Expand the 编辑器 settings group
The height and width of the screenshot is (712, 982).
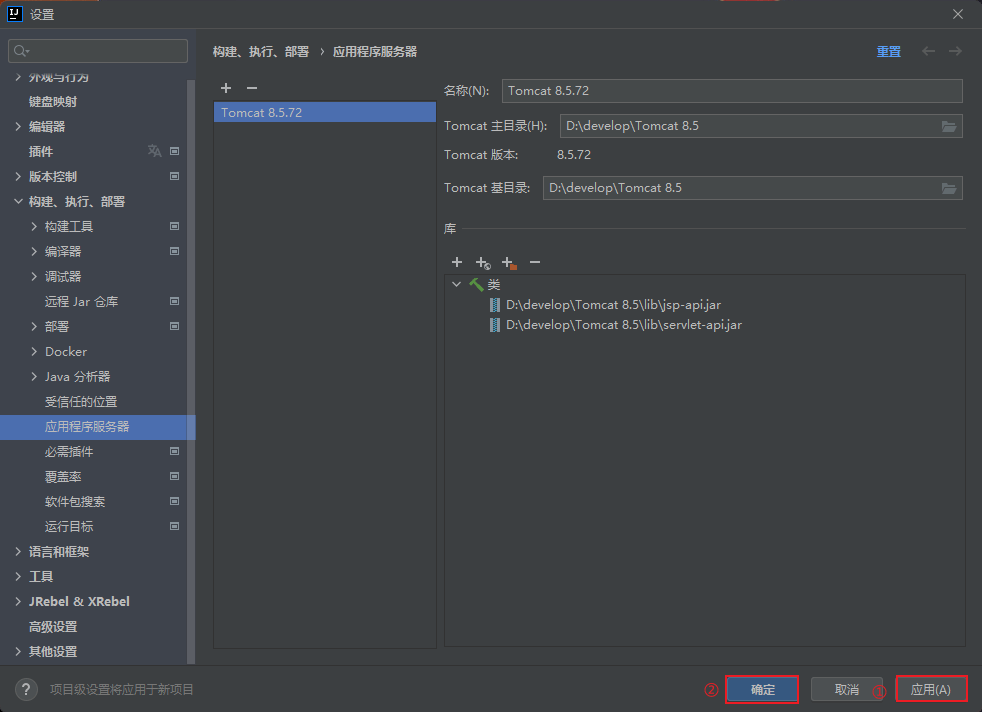click(x=18, y=126)
